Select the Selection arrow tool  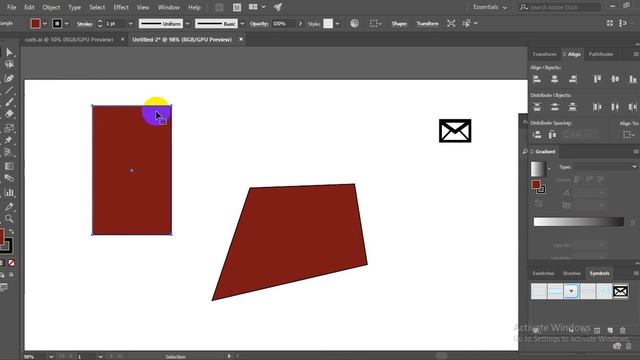(9, 52)
